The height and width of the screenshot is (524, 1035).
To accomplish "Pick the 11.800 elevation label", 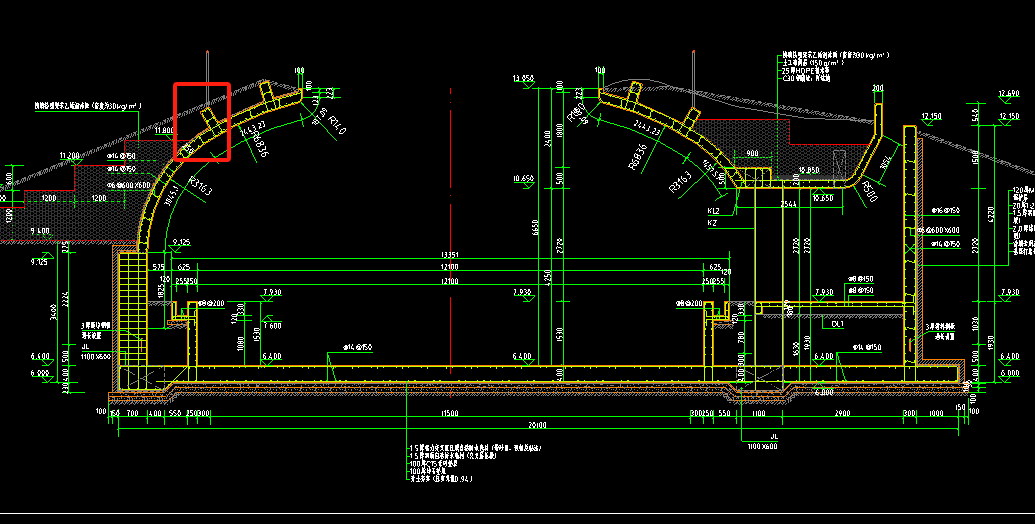I will click(164, 131).
